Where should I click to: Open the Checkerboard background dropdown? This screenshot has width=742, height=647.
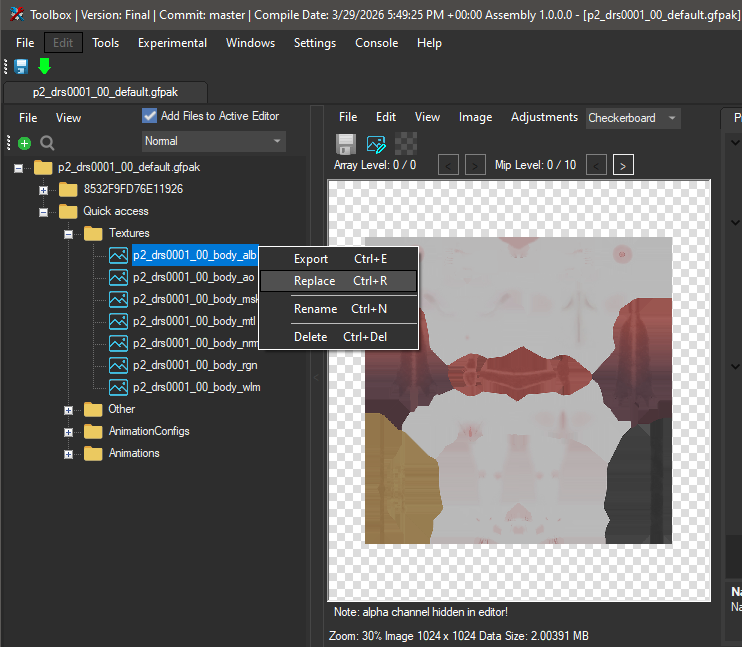pos(633,118)
